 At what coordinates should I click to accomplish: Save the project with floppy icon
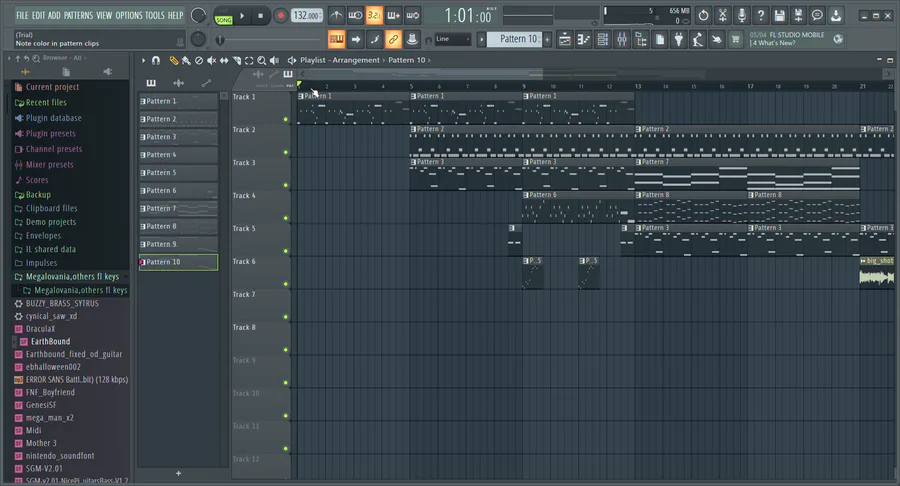point(779,15)
